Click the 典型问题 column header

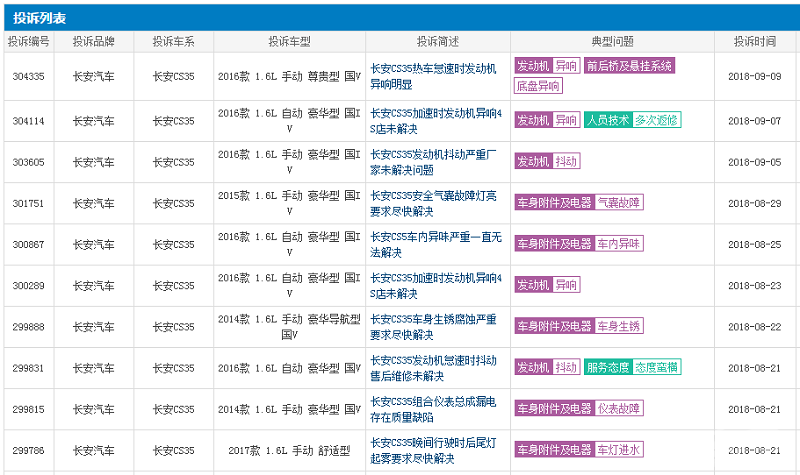pos(612,42)
